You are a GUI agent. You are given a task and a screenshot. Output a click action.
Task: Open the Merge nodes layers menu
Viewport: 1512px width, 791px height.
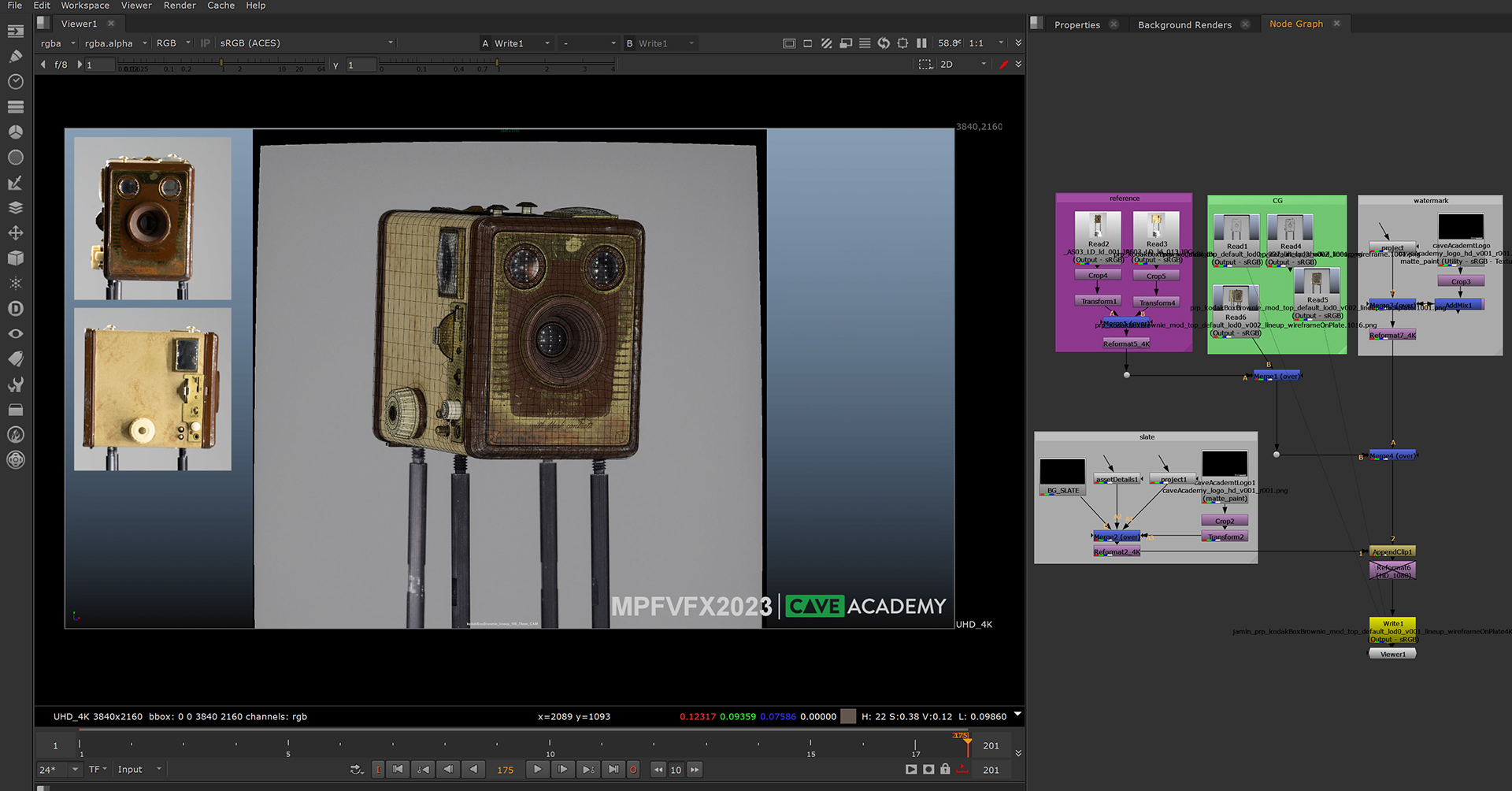pos(16,208)
